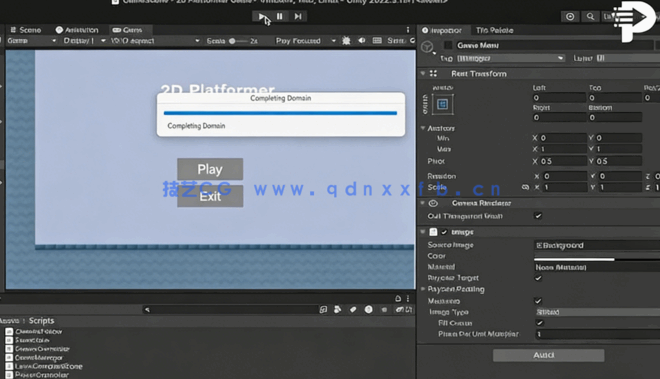Viewport: 660px width, 379px height.
Task: Toggle mute audio speaker icon in Game view
Action: [362, 41]
